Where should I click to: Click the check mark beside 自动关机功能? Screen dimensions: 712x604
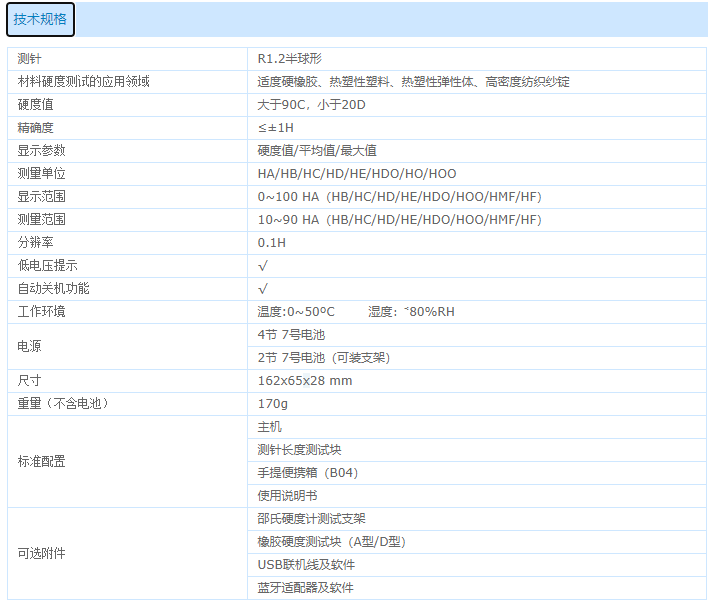pos(263,289)
